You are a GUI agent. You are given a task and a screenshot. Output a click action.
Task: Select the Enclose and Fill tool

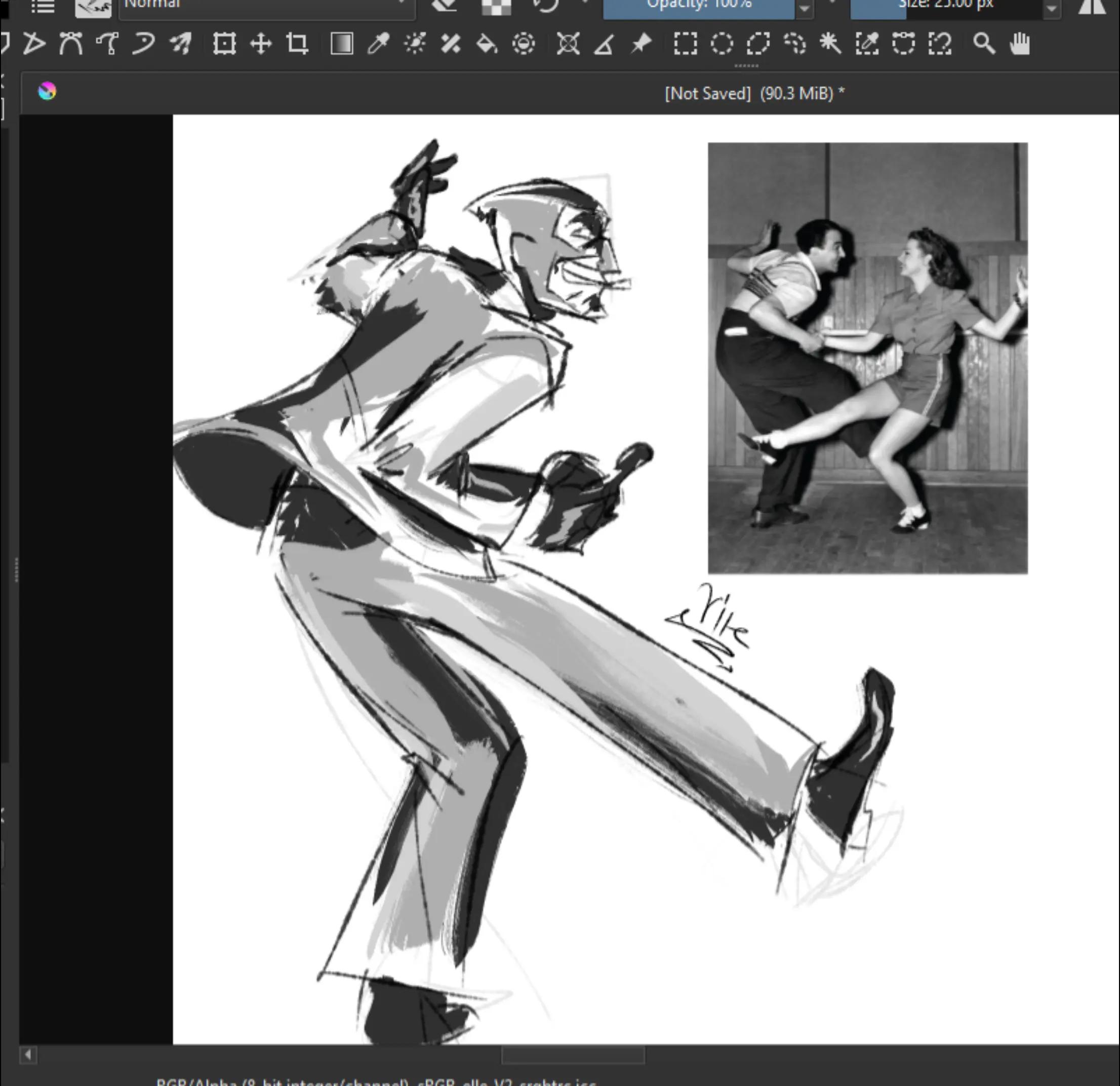click(x=524, y=44)
